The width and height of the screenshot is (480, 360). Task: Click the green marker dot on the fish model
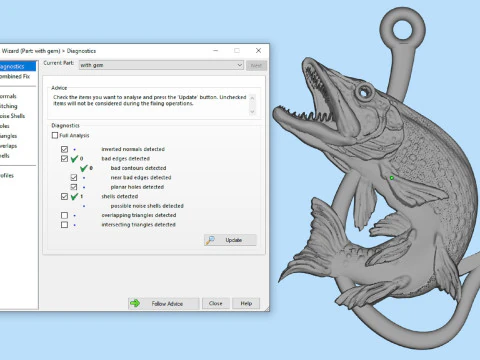(x=392, y=178)
